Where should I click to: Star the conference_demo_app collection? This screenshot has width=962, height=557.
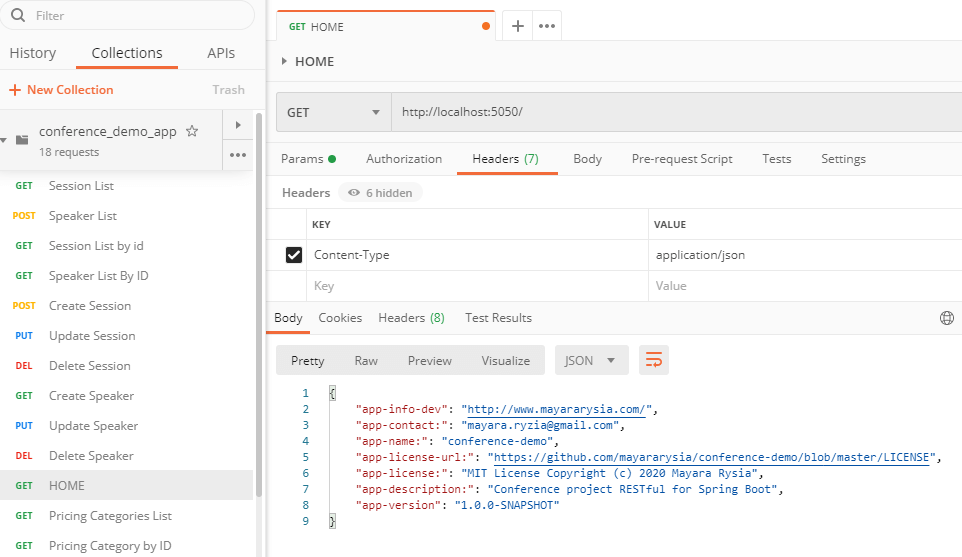pyautogui.click(x=192, y=131)
